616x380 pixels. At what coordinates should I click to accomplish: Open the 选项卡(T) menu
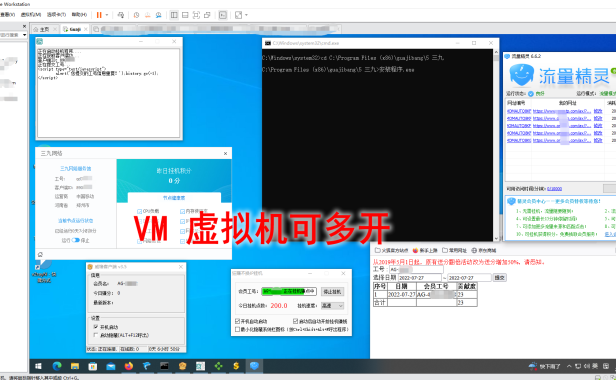[57, 15]
